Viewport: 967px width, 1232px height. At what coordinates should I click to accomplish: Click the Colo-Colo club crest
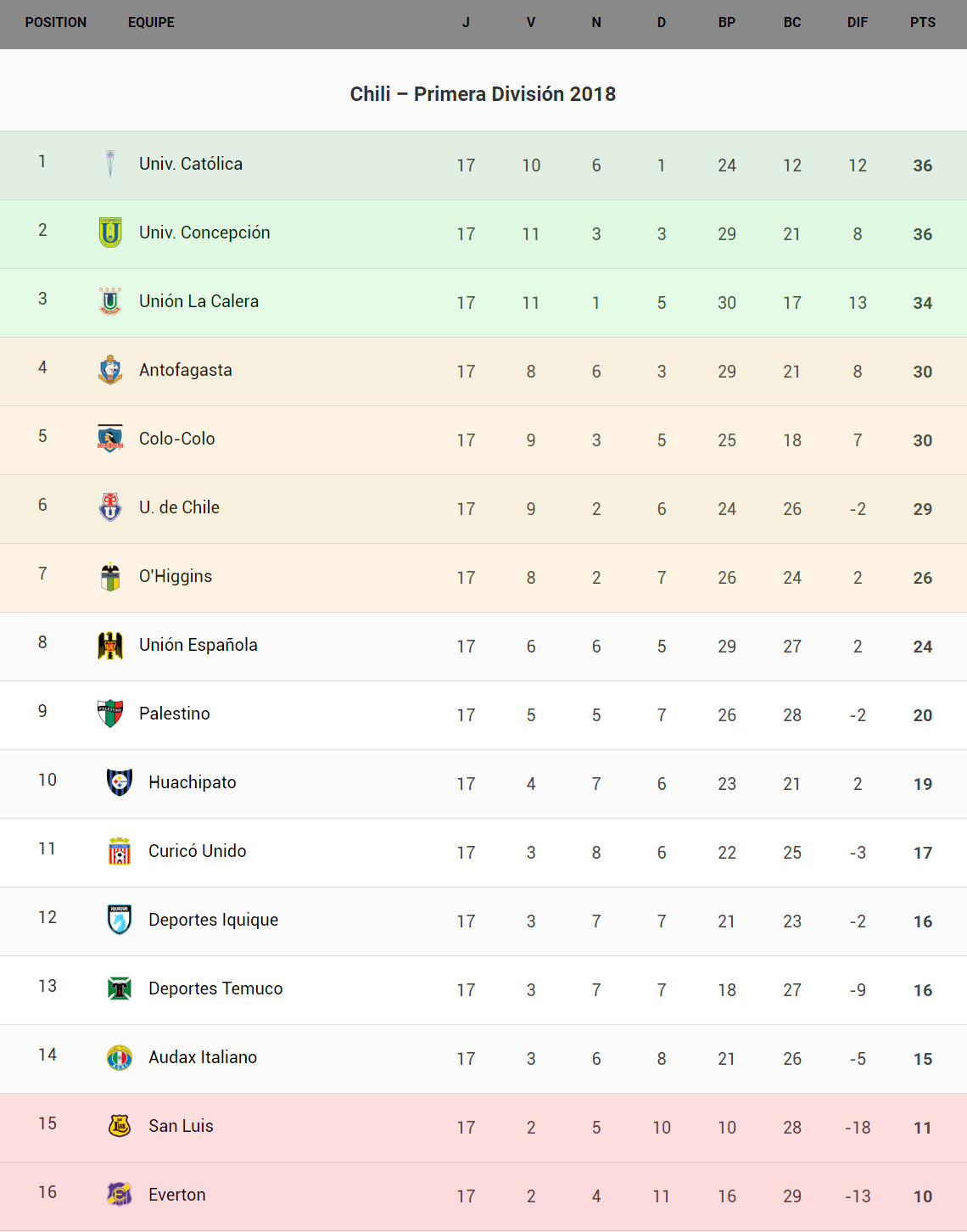click(x=110, y=439)
